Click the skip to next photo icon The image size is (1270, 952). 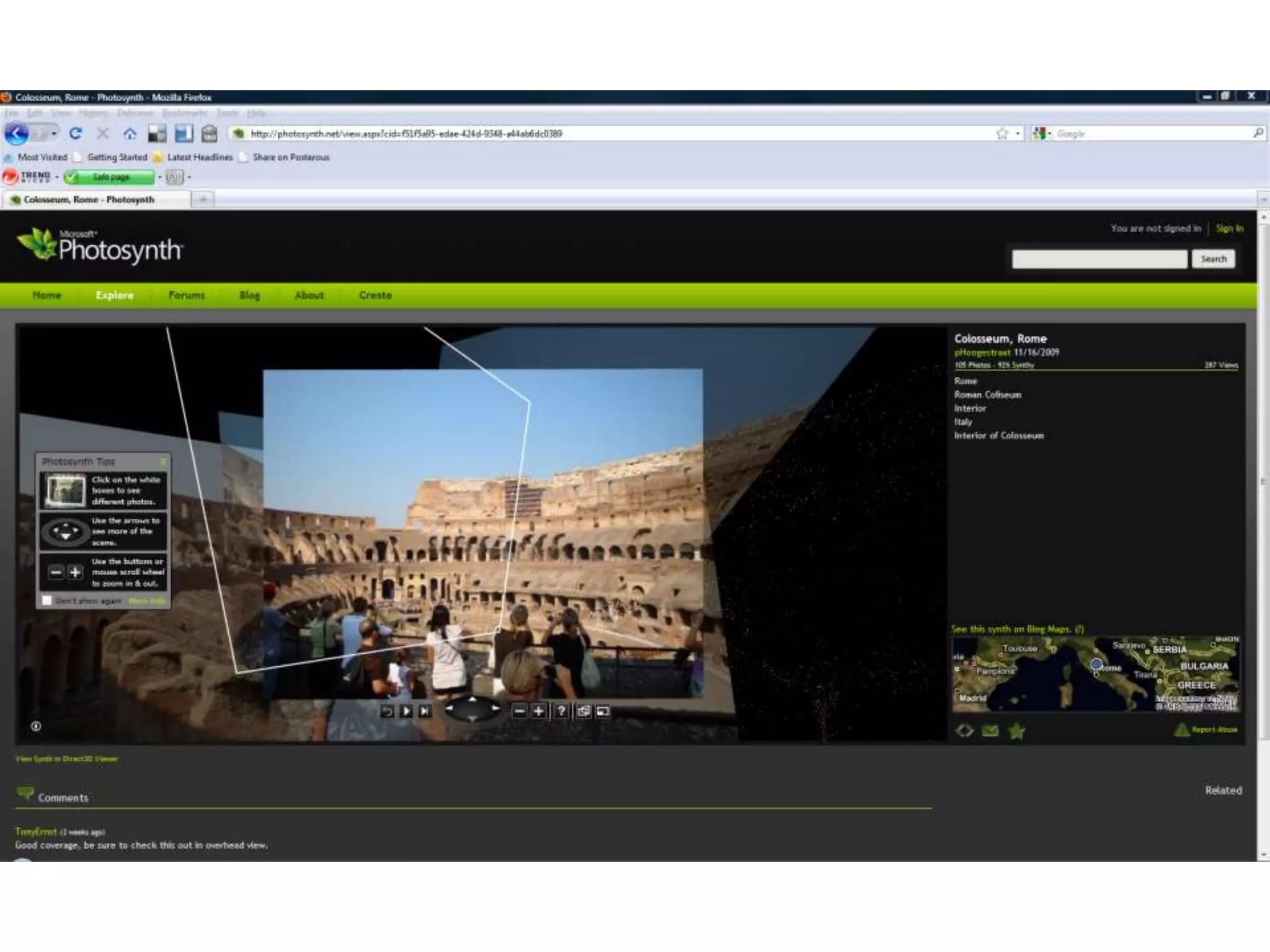[425, 712]
